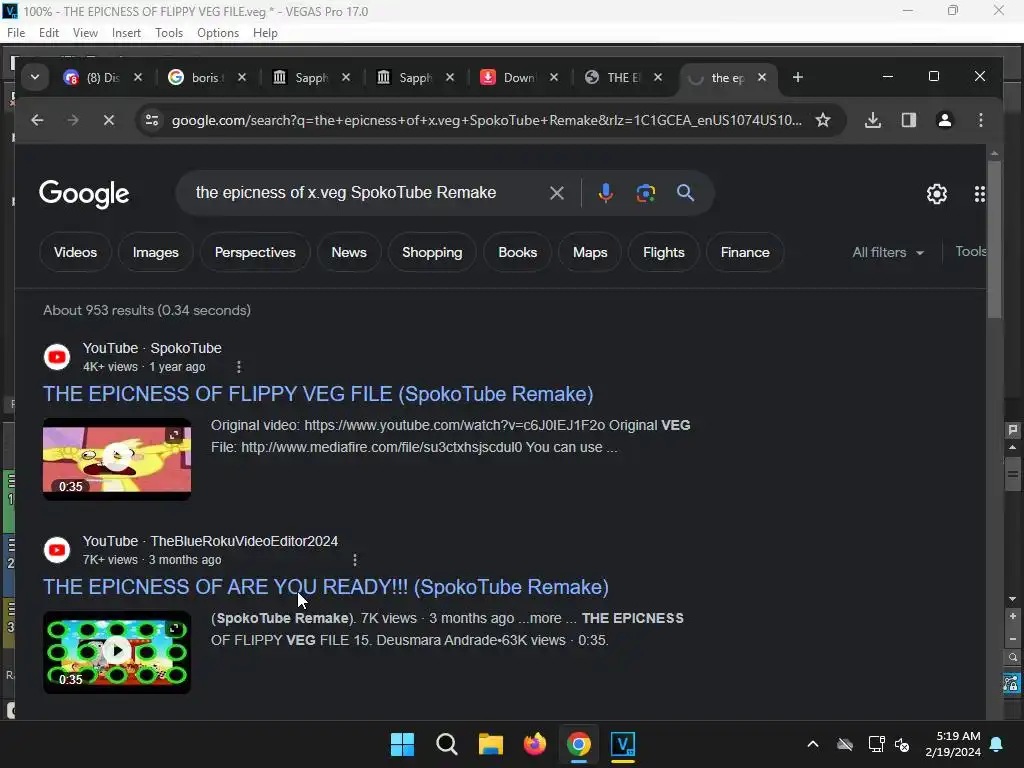Switch to THE E tab
This screenshot has width=1024, height=768.
click(x=613, y=77)
